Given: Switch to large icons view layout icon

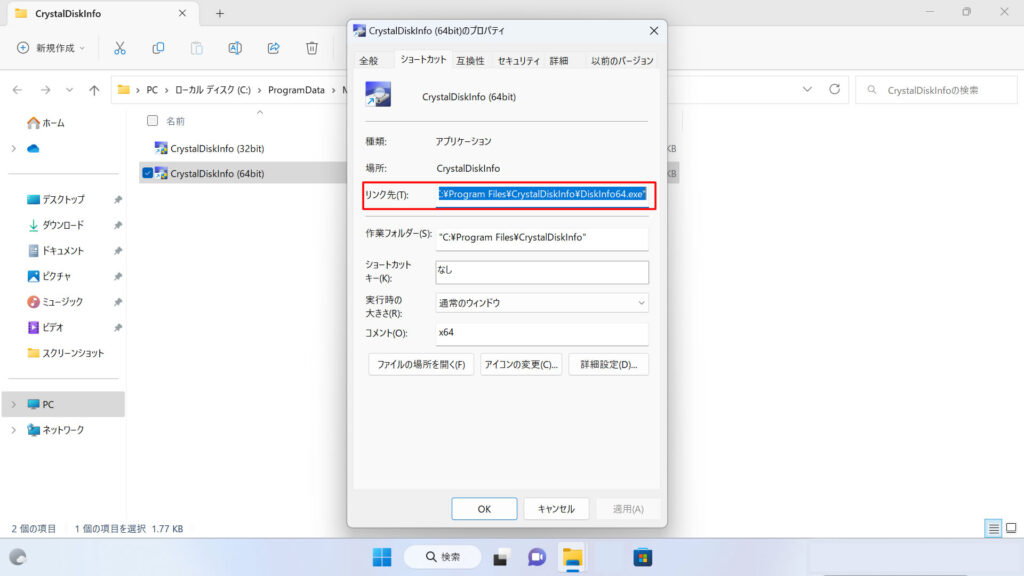Looking at the screenshot, I should coord(1011,528).
